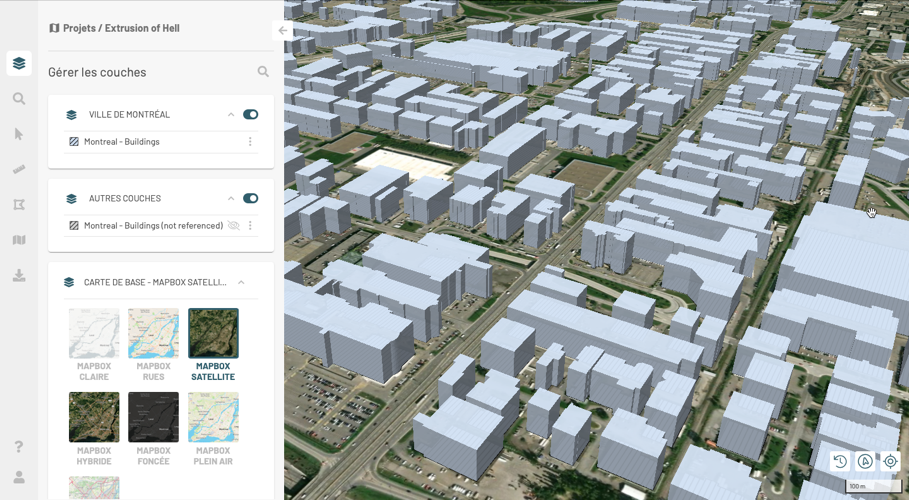Select the pointer selection tool
The image size is (909, 500).
pos(19,134)
